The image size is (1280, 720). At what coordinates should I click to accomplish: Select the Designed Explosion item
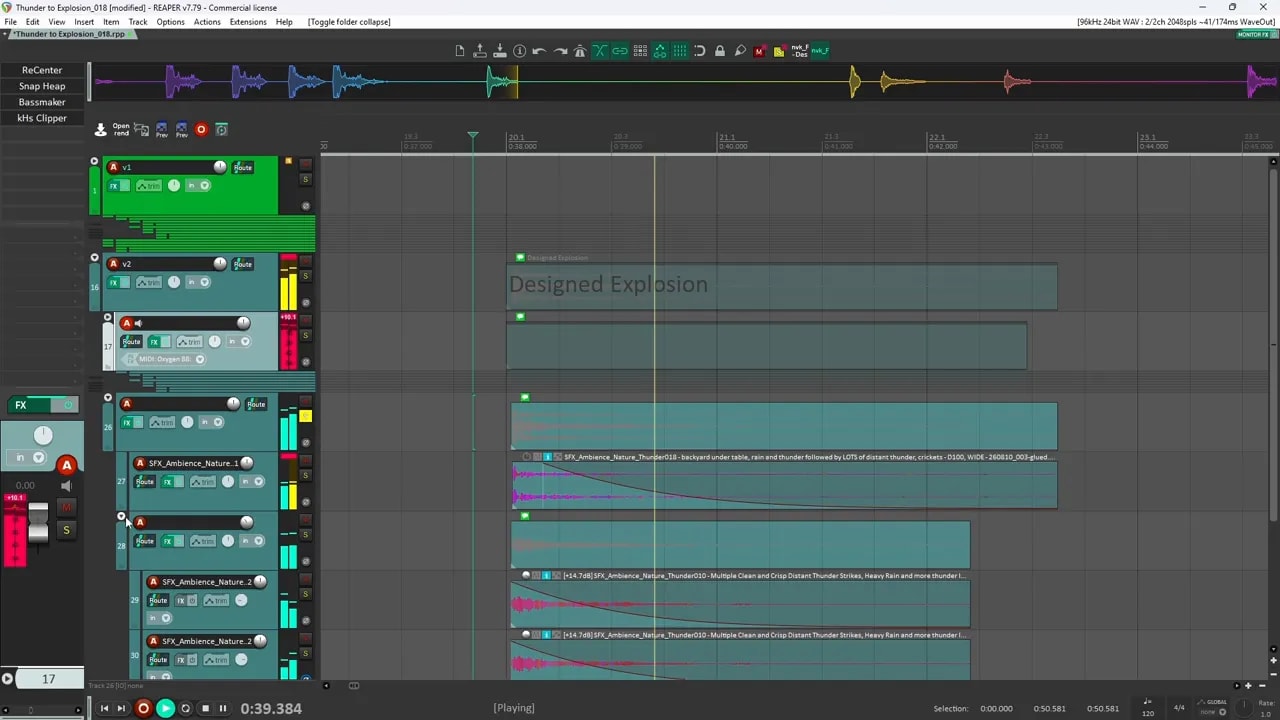782,287
